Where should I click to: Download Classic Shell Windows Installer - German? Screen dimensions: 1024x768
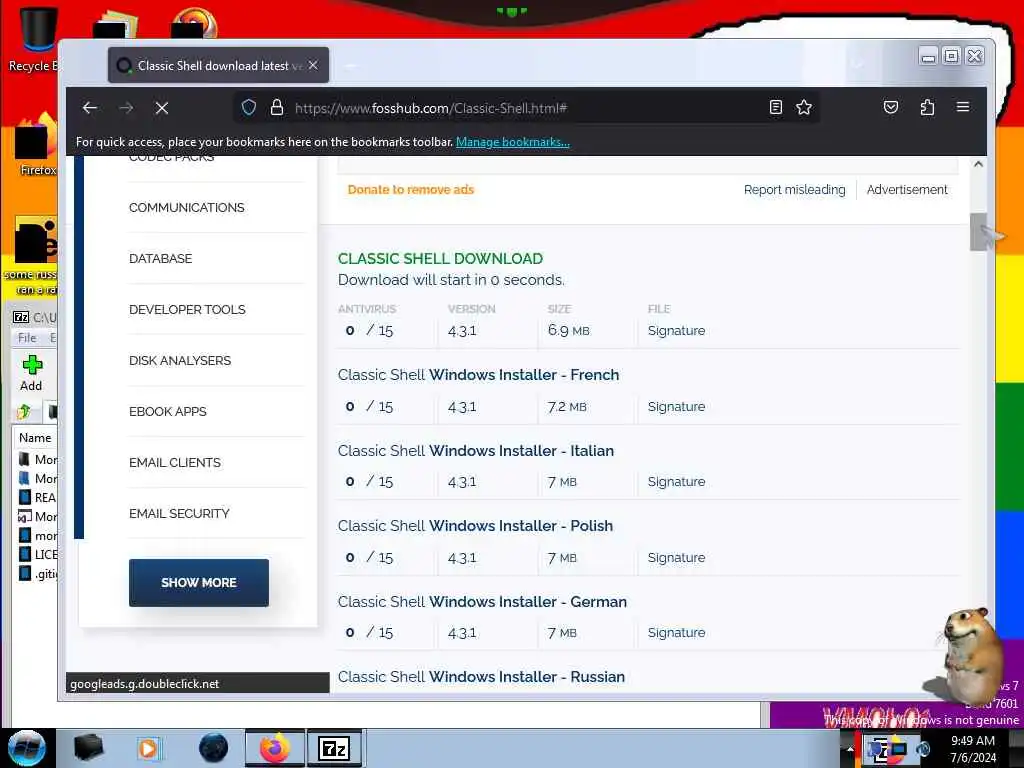(482, 601)
